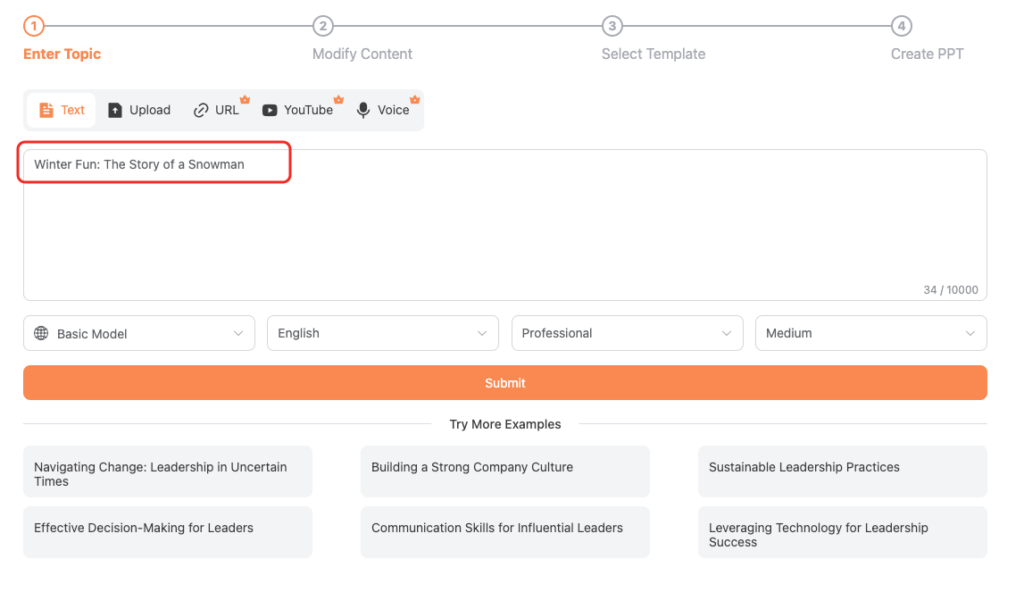The width and height of the screenshot is (1024, 592).
Task: Click the globe icon beside Basic Model
Action: click(x=41, y=333)
